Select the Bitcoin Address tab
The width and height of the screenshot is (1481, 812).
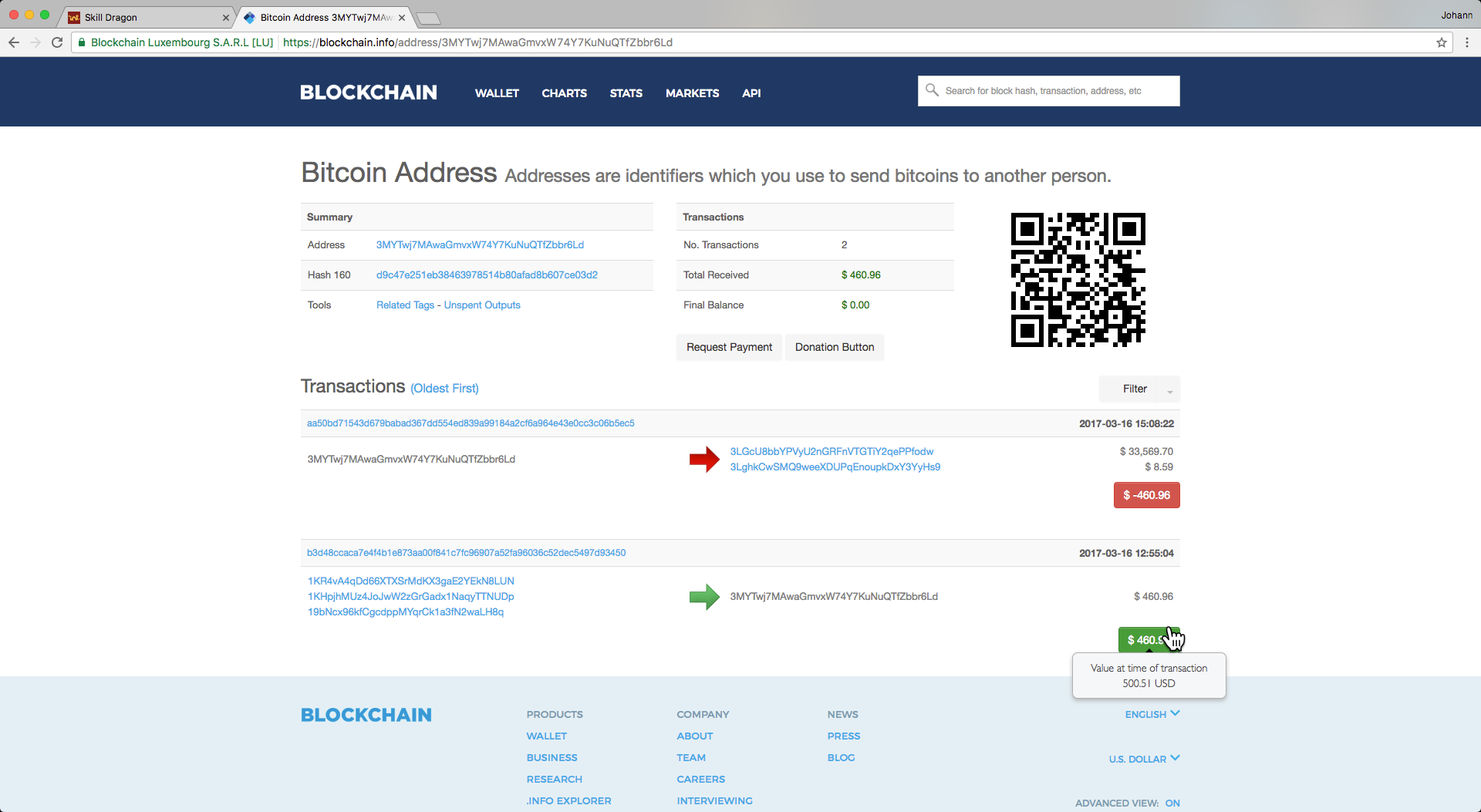(324, 17)
